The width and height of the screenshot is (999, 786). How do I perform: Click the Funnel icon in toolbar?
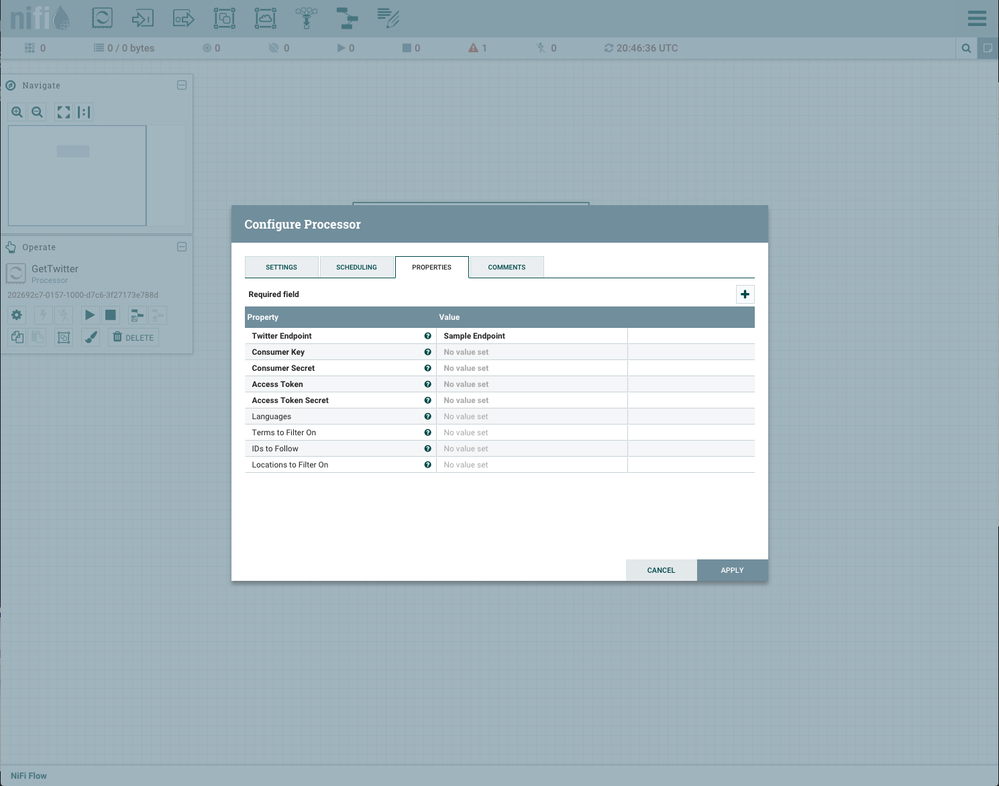(306, 17)
